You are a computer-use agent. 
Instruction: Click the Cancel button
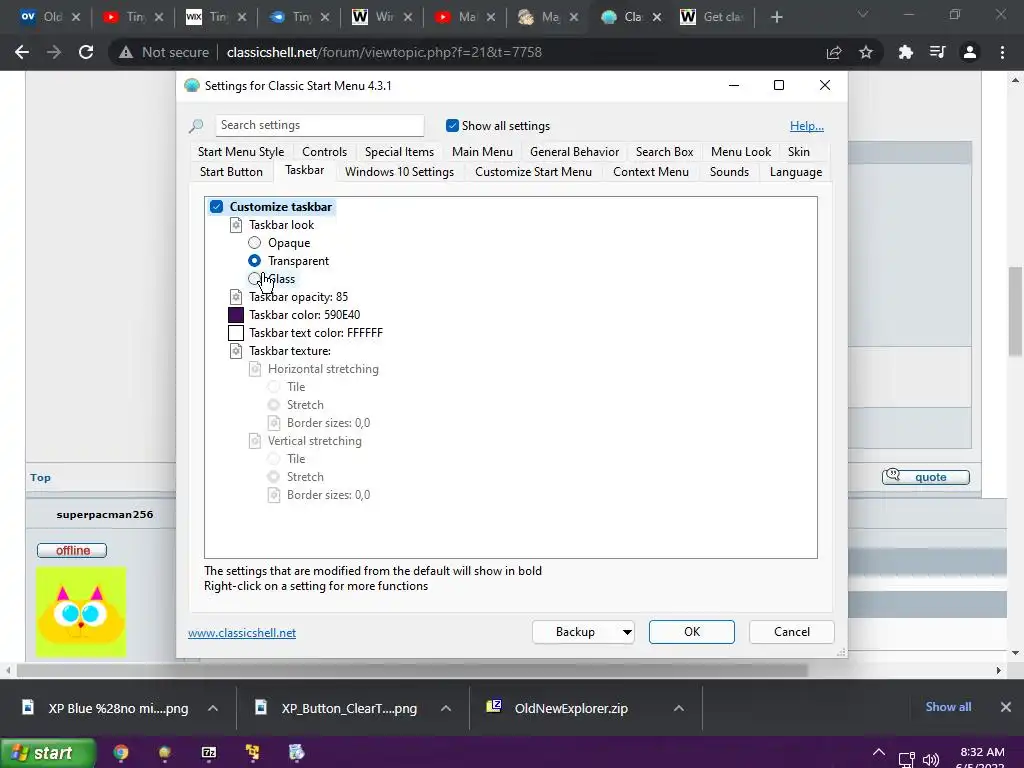(792, 632)
